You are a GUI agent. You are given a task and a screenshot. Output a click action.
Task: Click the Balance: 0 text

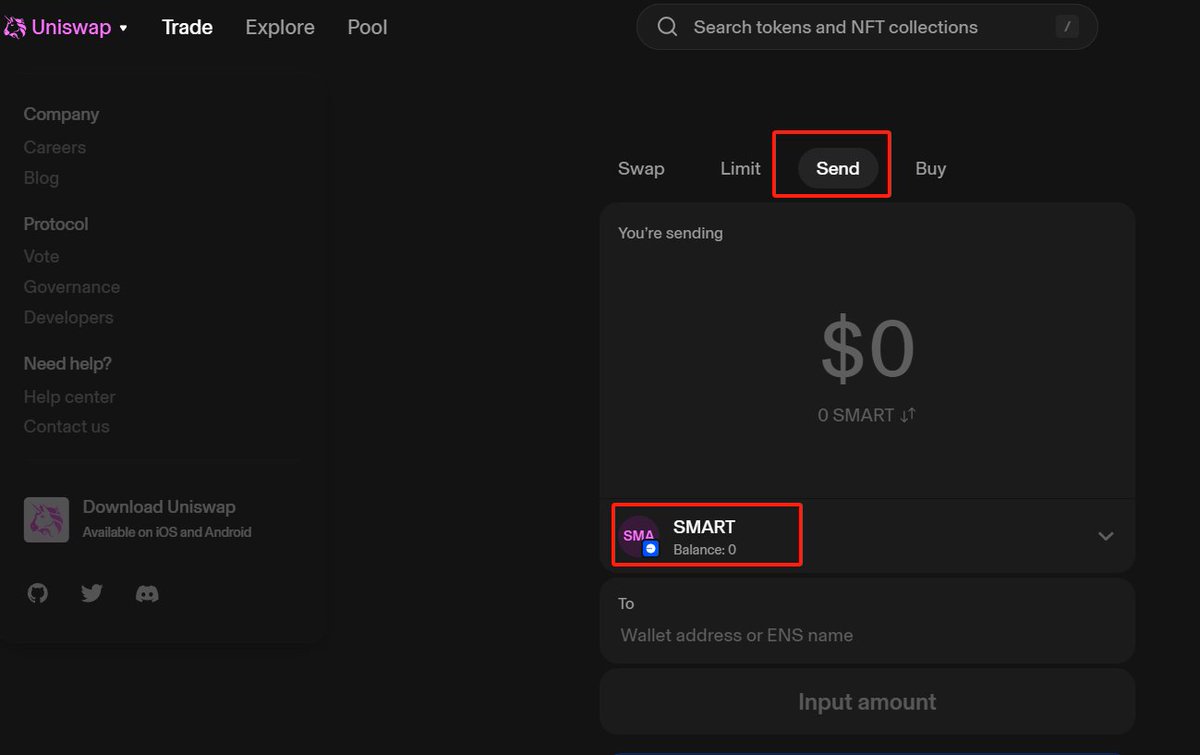[705, 550]
